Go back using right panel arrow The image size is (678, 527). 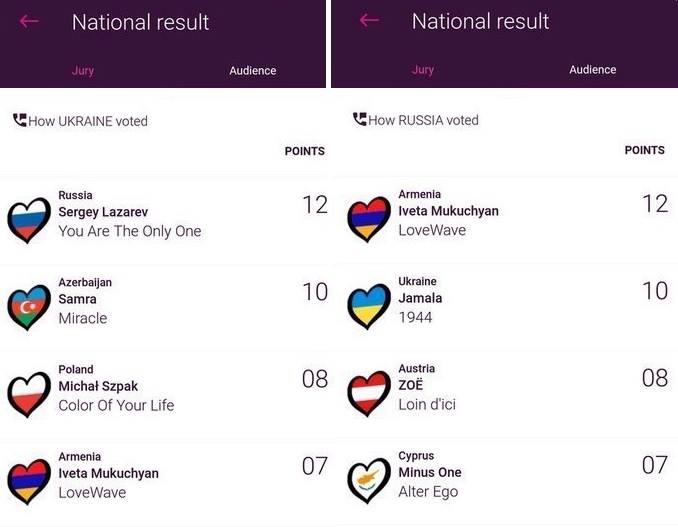[369, 20]
